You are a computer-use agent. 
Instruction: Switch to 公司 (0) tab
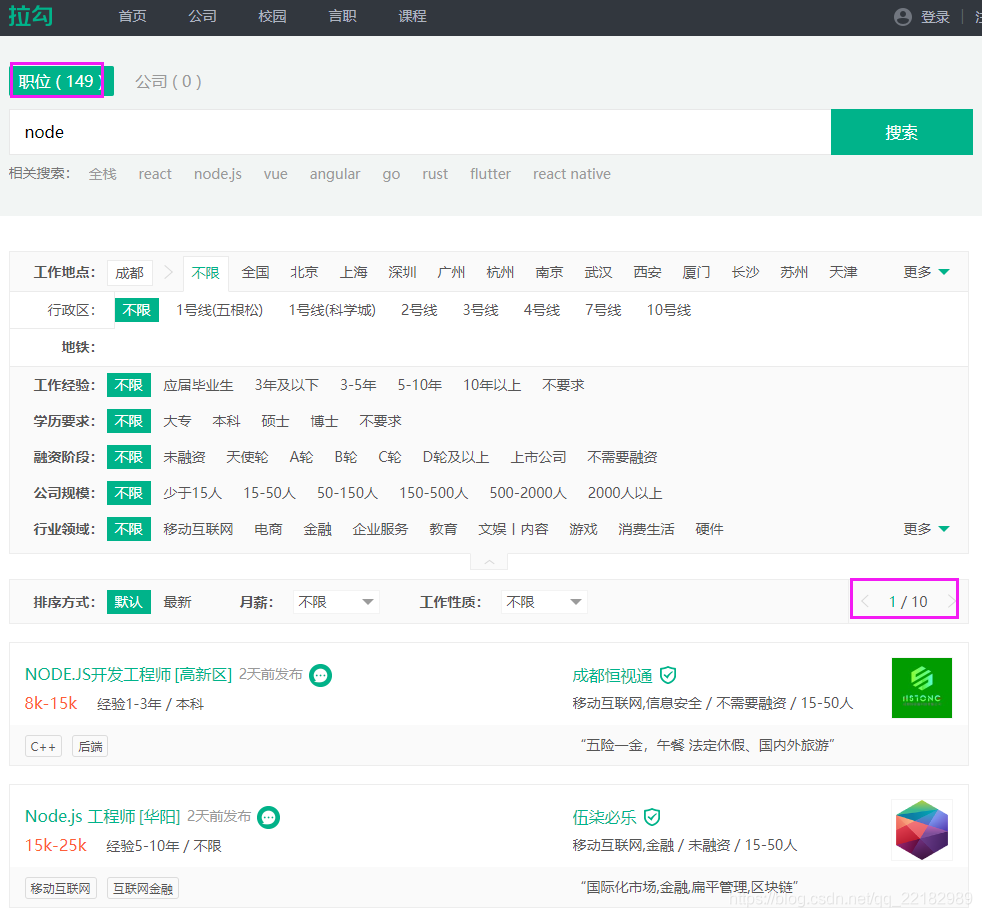point(168,81)
